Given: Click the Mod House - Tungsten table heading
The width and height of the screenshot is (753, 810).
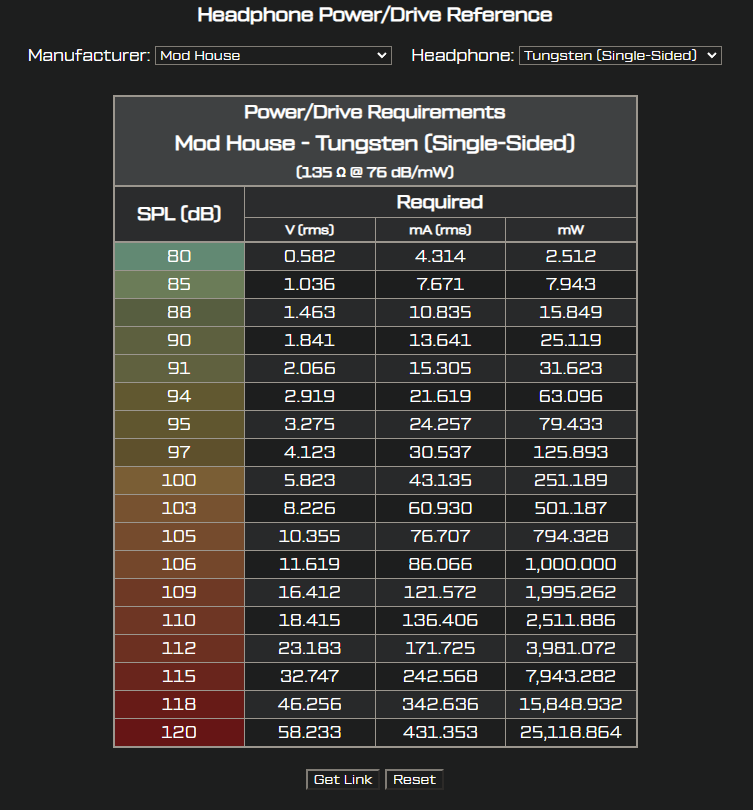Looking at the screenshot, I should coord(375,143).
